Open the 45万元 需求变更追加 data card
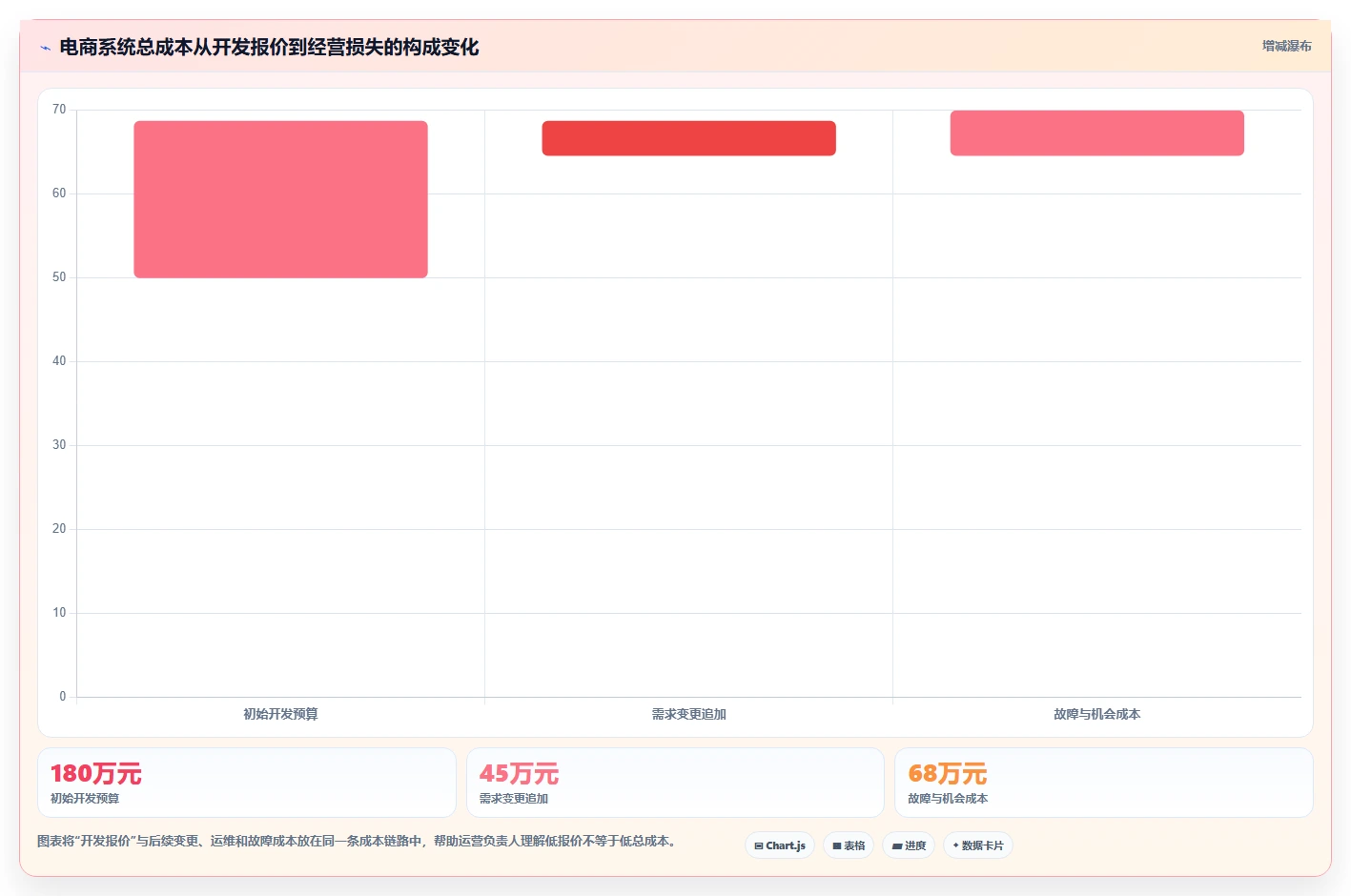The width and height of the screenshot is (1351, 896). [675, 783]
